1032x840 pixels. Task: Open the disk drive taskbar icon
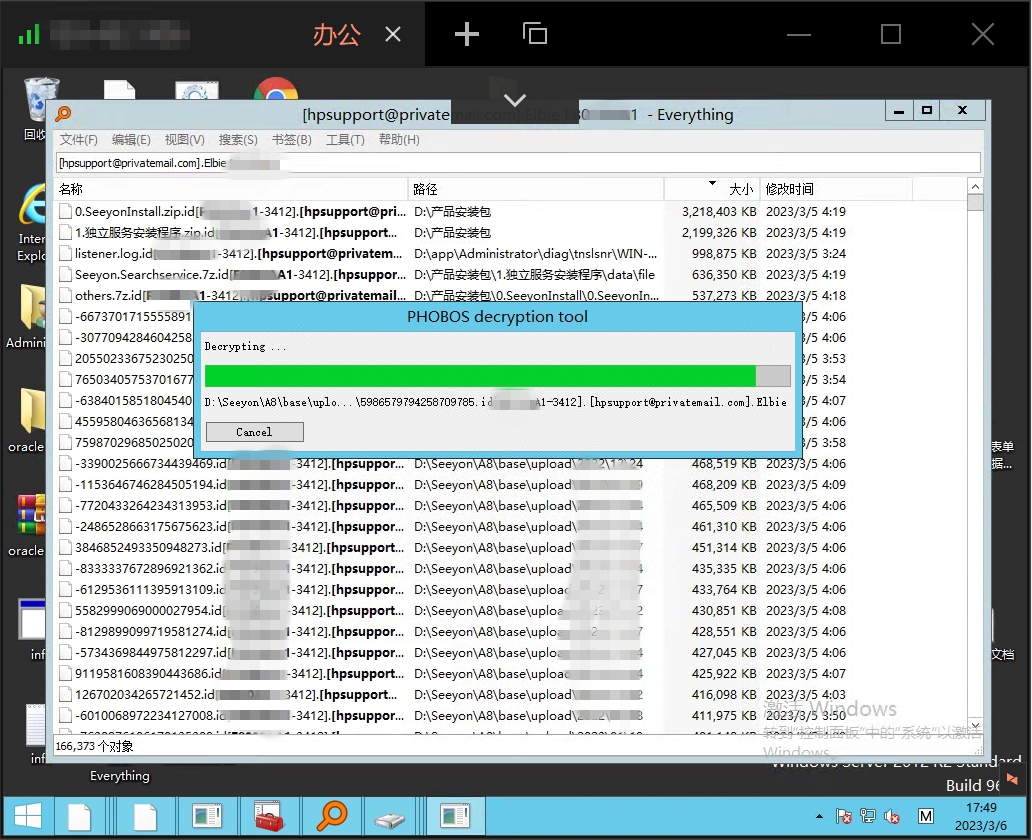point(390,818)
